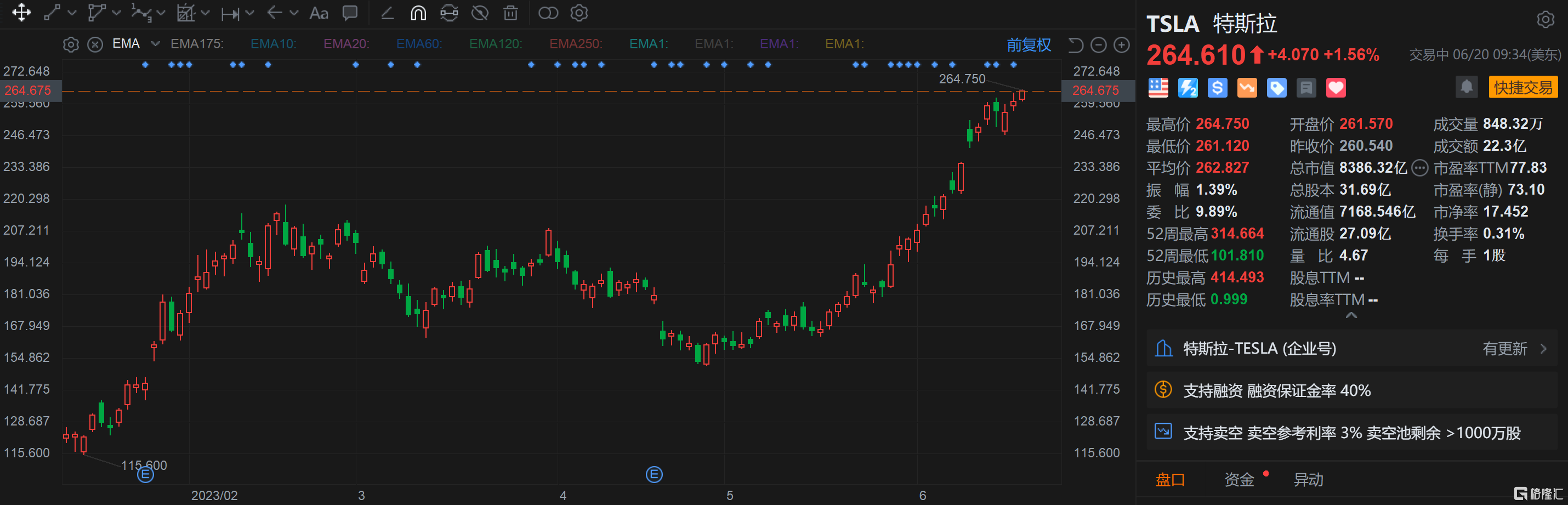The width and height of the screenshot is (1568, 505).
Task: Remove the EMA indicator with X icon
Action: [95, 44]
